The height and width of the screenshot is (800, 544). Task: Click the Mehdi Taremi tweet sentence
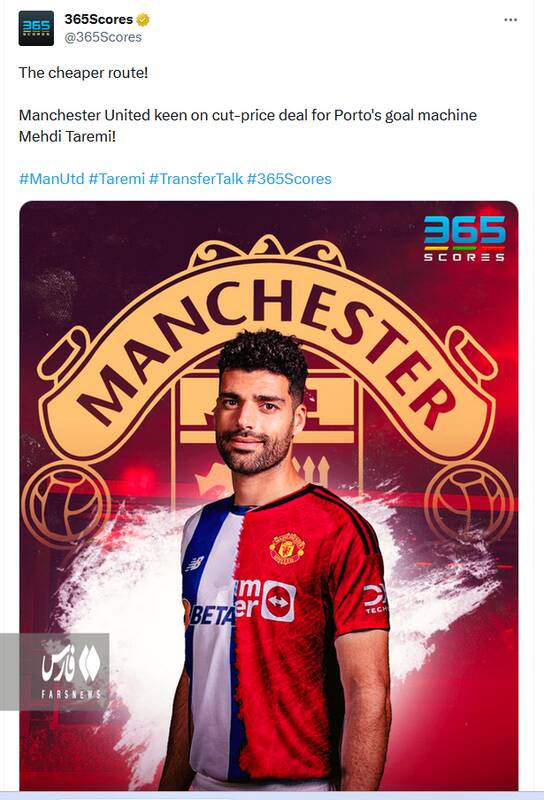pos(248,126)
